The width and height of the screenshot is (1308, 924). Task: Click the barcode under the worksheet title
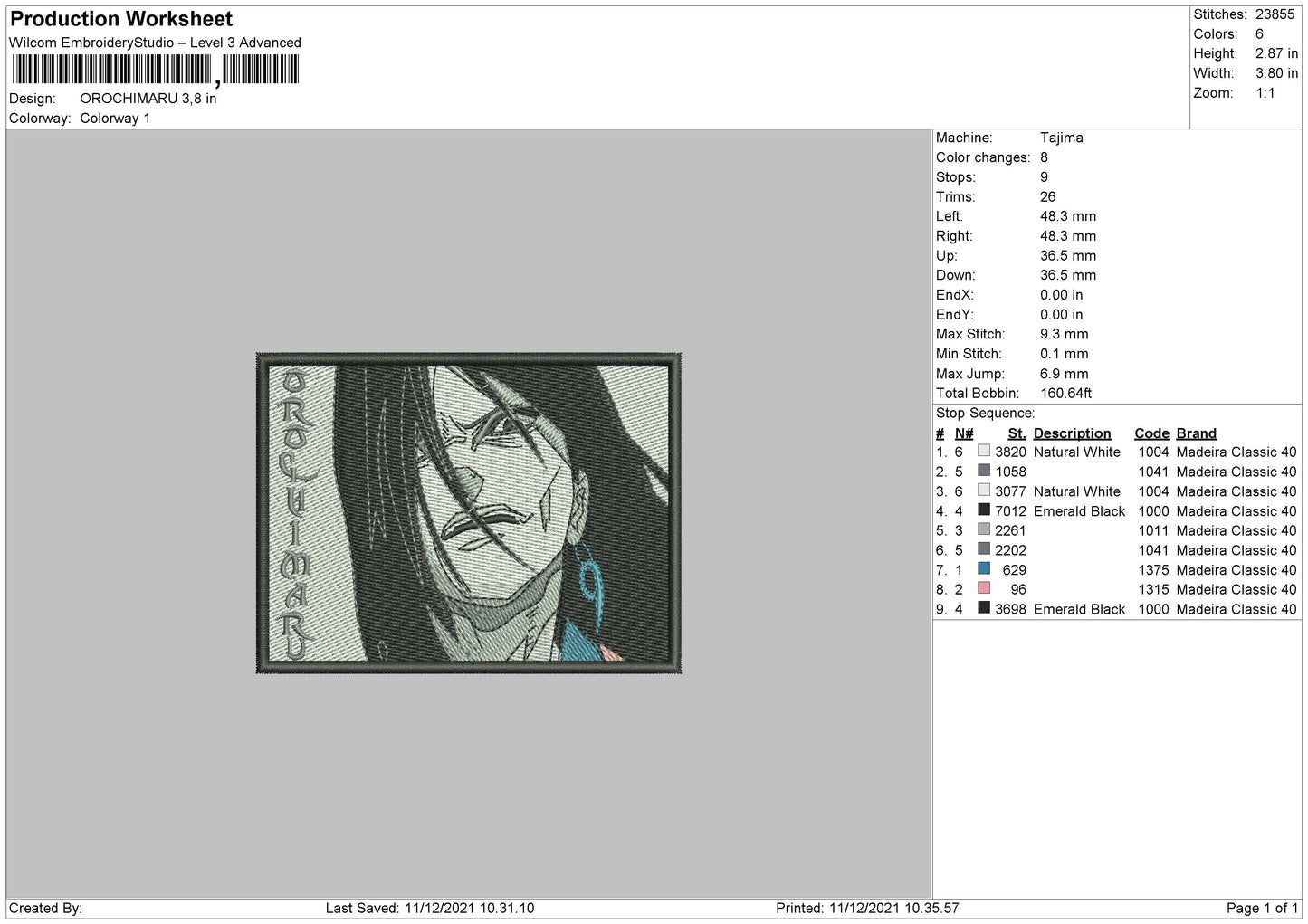155,70
